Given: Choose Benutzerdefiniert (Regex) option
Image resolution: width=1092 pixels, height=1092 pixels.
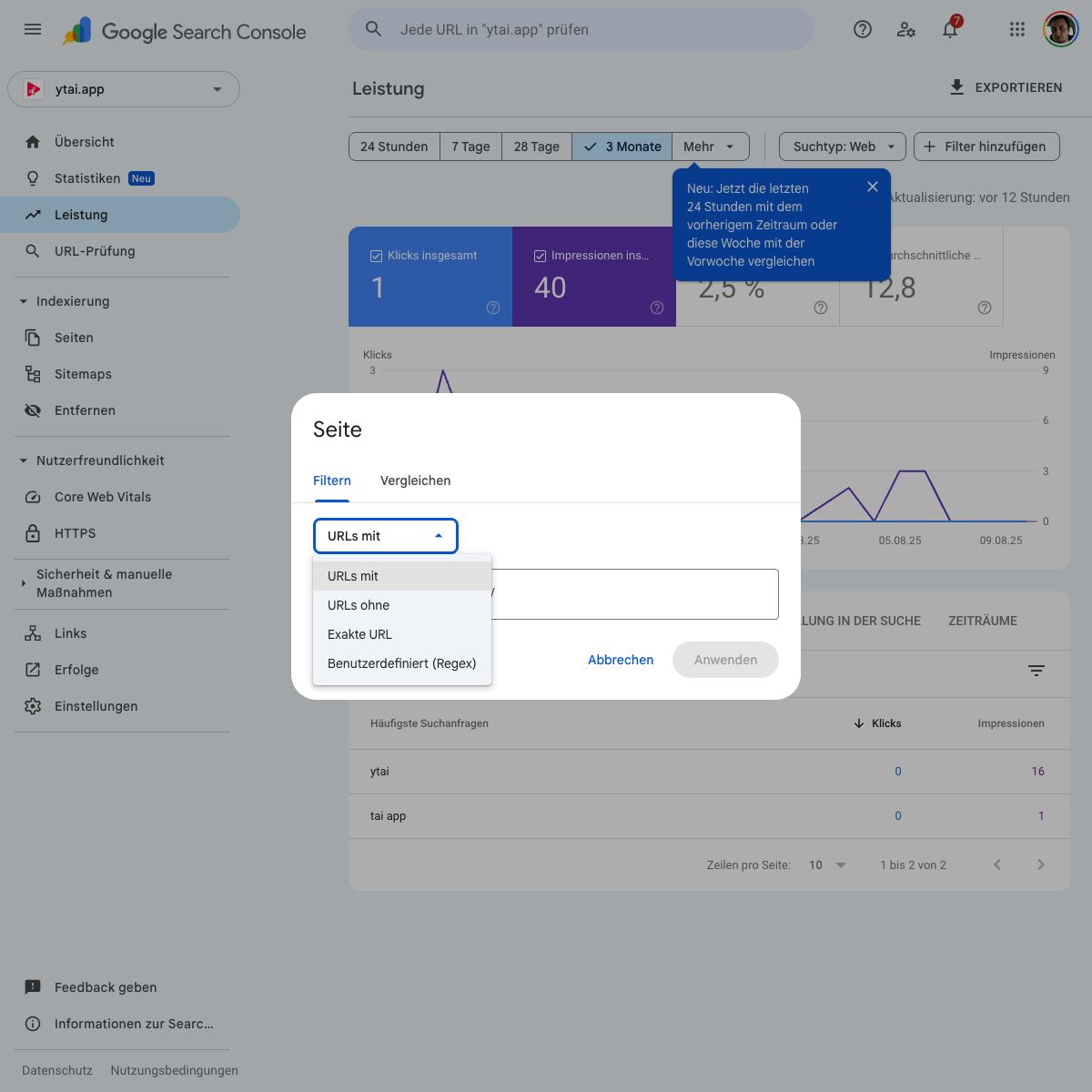Looking at the screenshot, I should (x=401, y=663).
